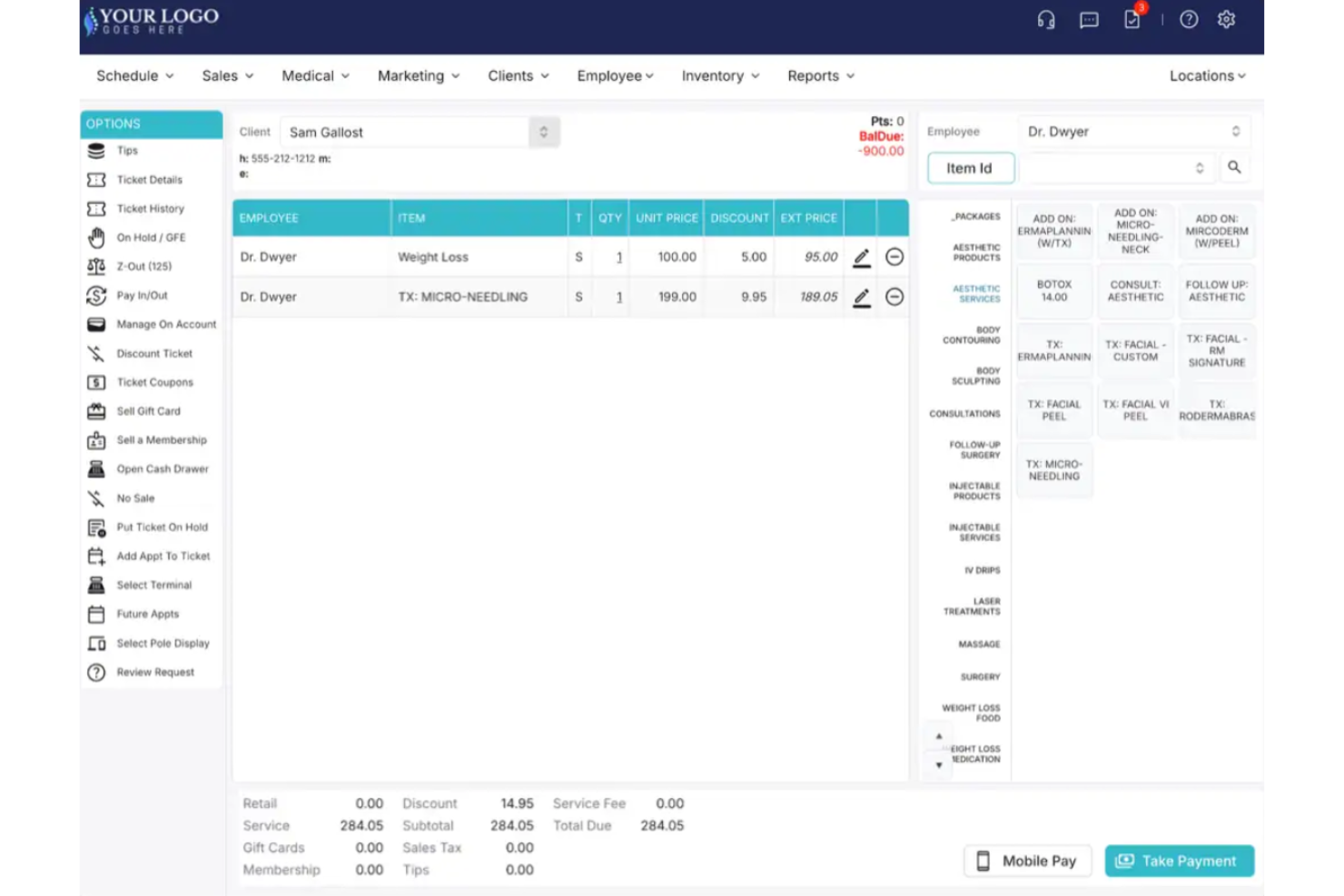Click the Ticket History icon
The image size is (1344, 896).
96,209
